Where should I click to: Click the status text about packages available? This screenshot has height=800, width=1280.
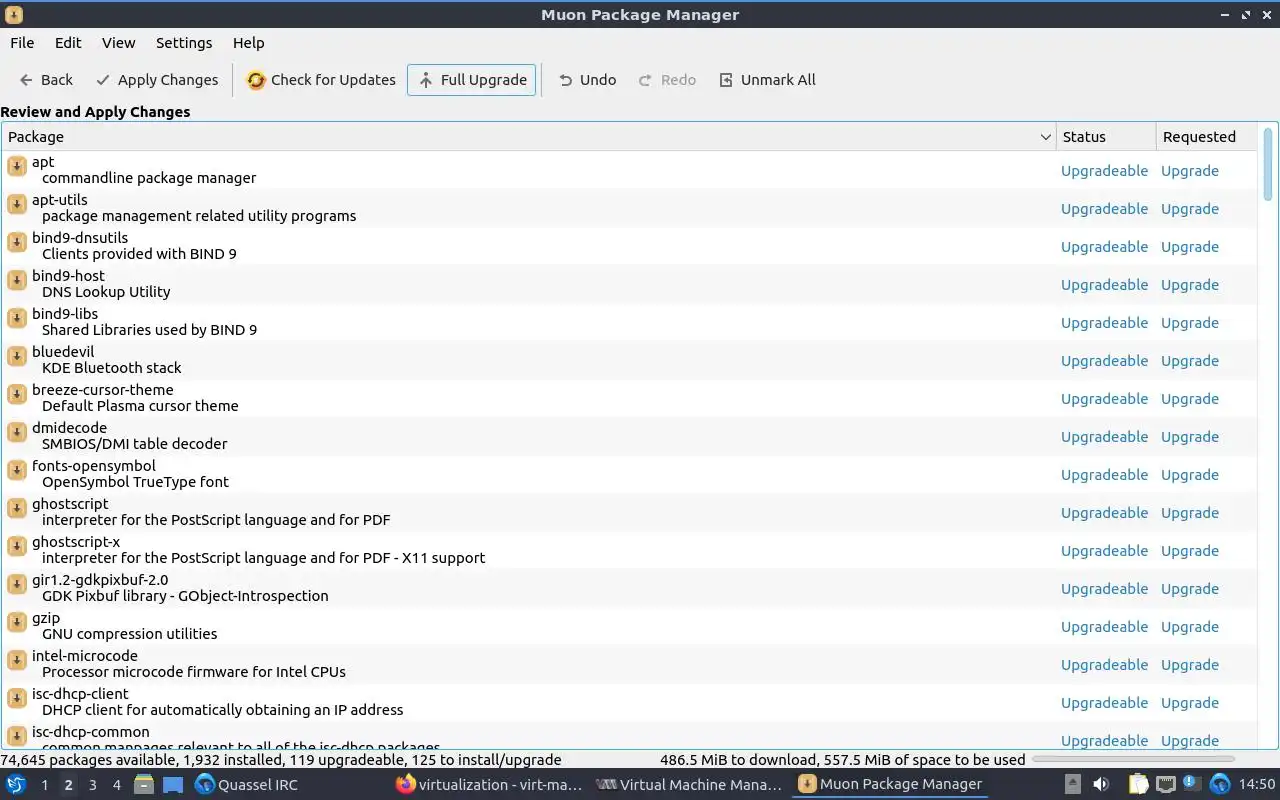point(281,760)
